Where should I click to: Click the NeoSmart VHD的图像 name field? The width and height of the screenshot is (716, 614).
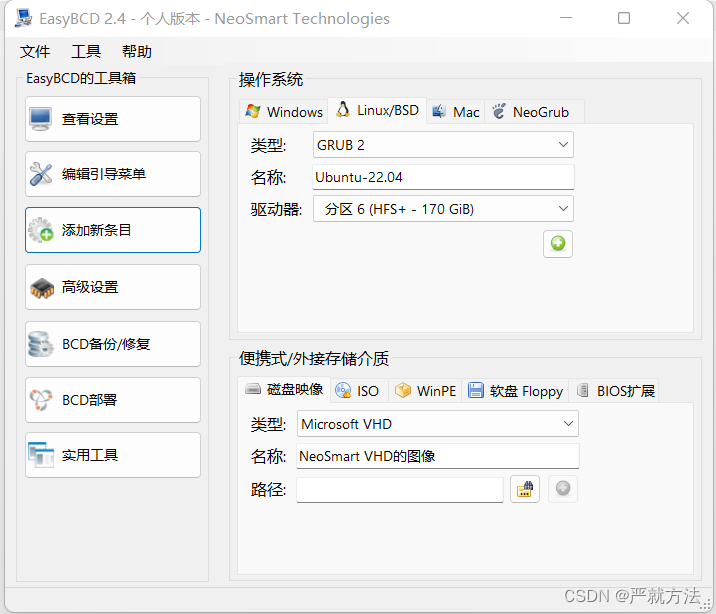(437, 456)
